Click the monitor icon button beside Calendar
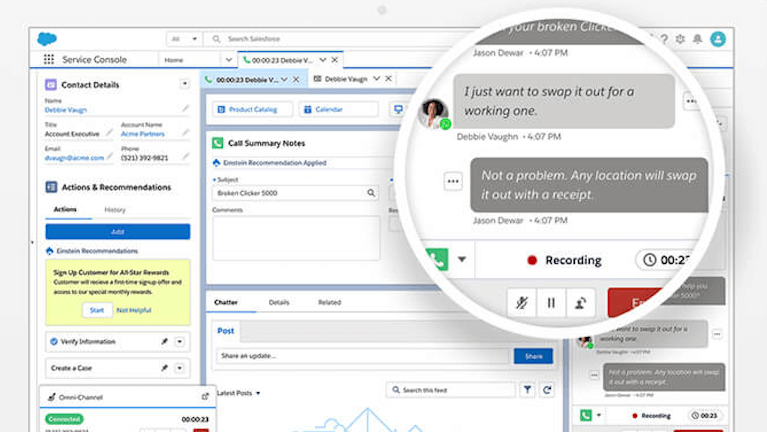This screenshot has height=432, width=767. [x=398, y=109]
